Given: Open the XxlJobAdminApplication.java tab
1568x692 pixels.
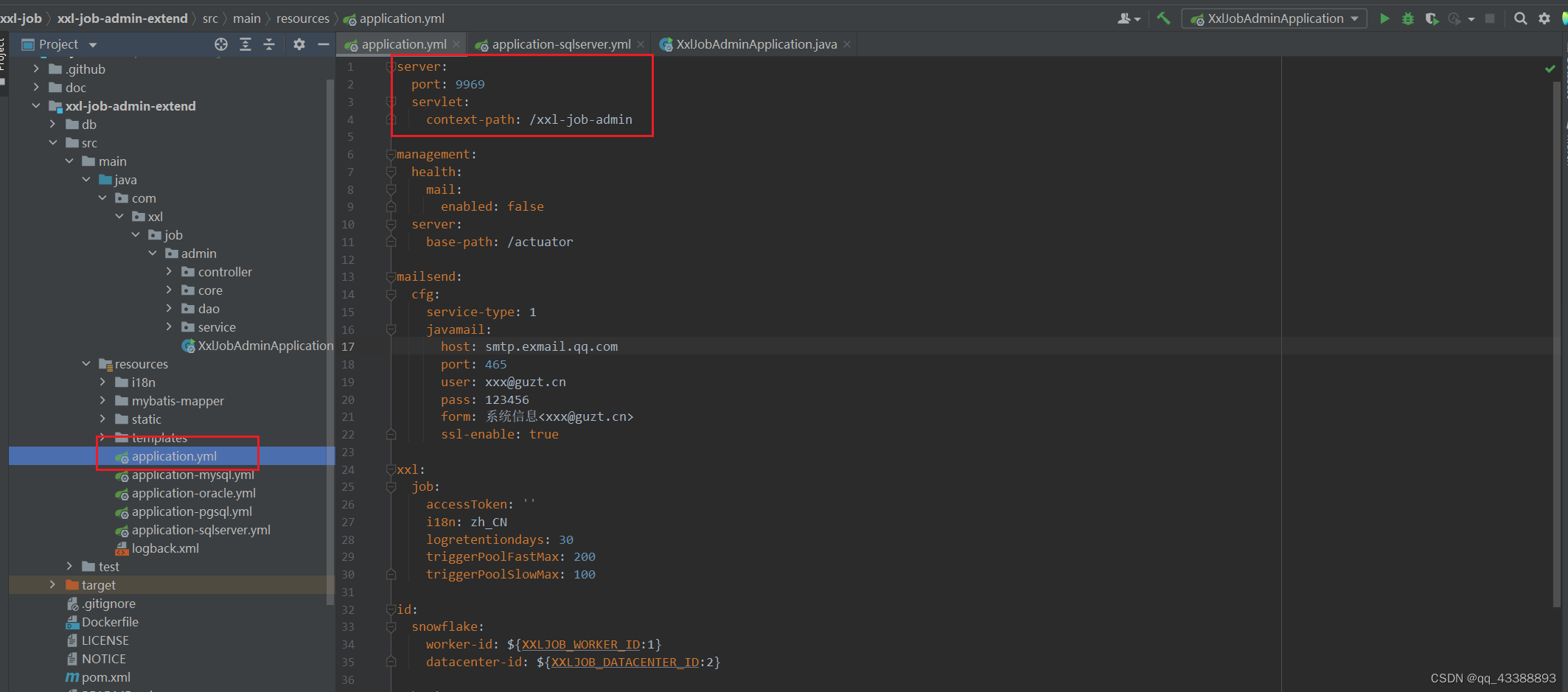Looking at the screenshot, I should pos(753,44).
